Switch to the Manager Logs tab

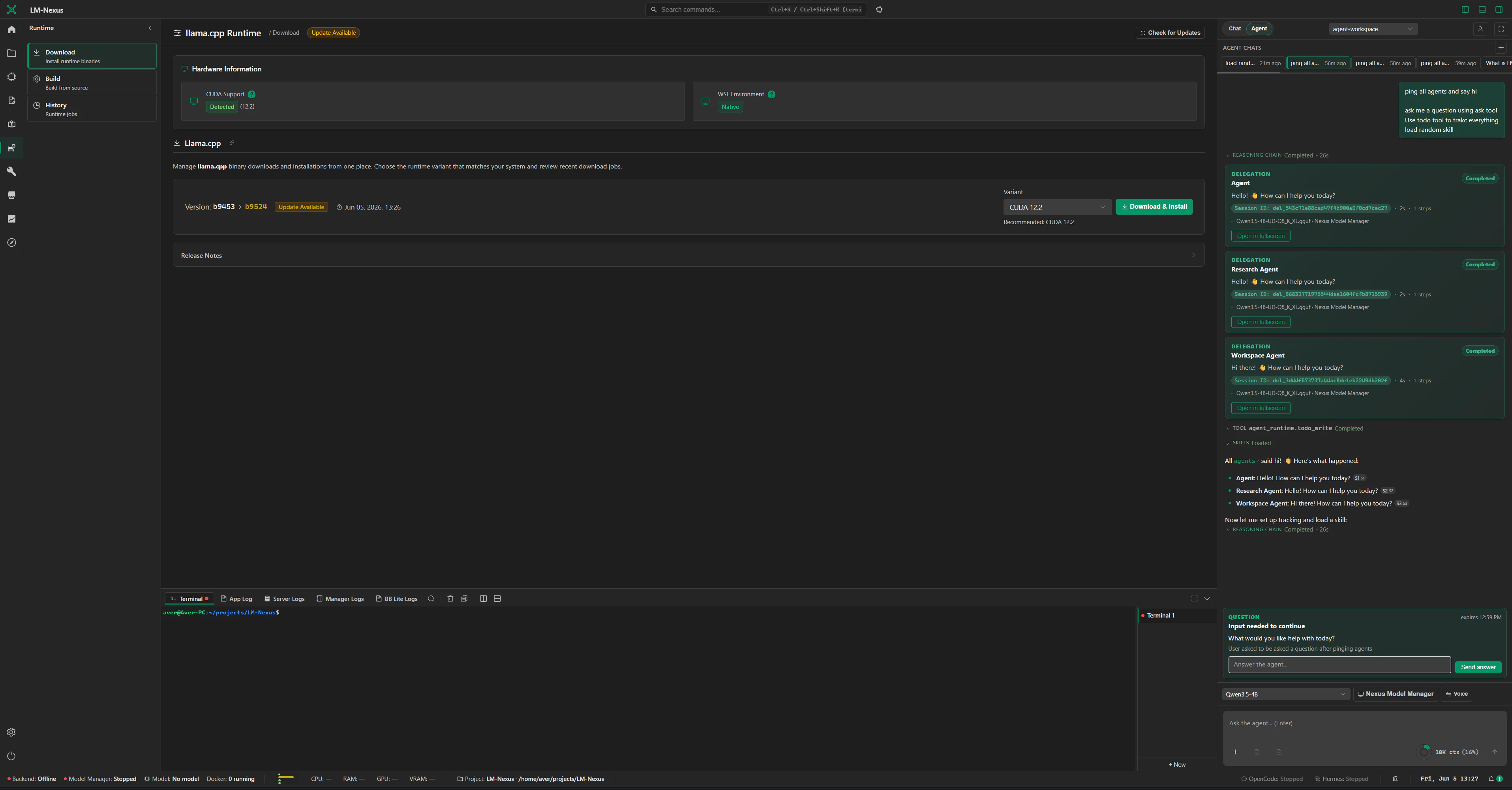[340, 599]
